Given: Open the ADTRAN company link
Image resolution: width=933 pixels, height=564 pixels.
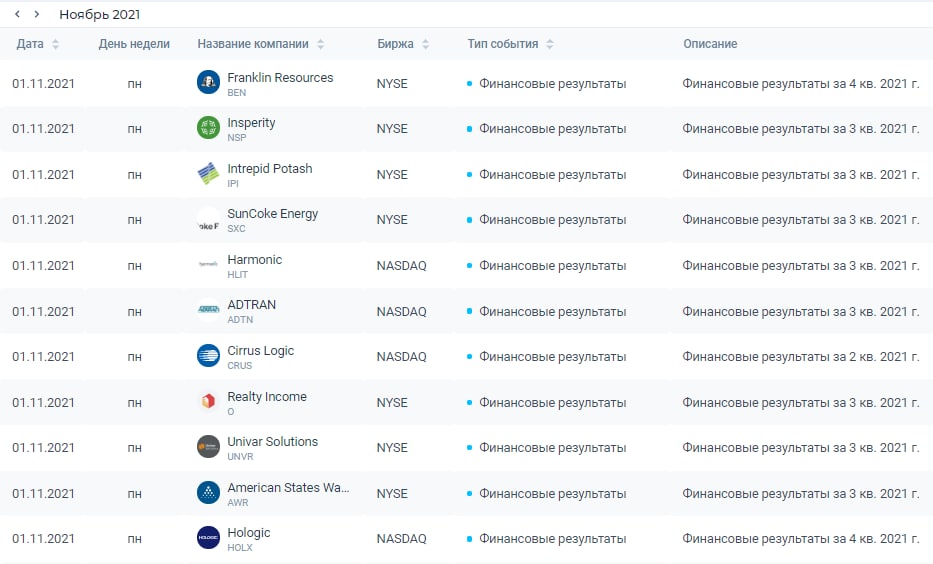Looking at the screenshot, I should pyautogui.click(x=252, y=305).
